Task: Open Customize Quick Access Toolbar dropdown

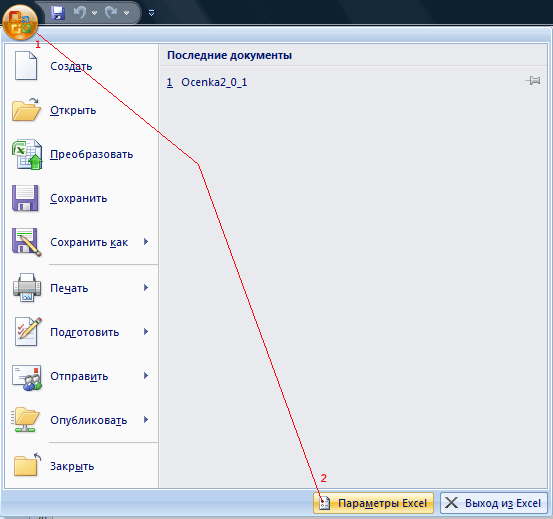Action: 151,13
